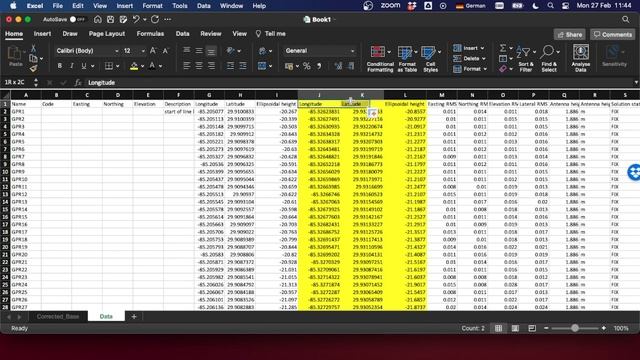Image resolution: width=640 pixels, height=360 pixels.
Task: Click the Spotlight search icon in menu bar
Action: click(550, 6)
